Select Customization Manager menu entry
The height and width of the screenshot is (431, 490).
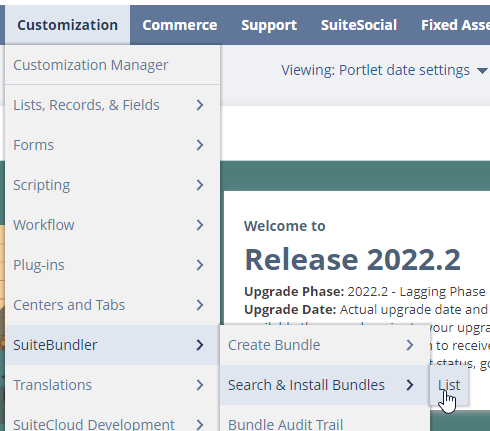click(112, 65)
